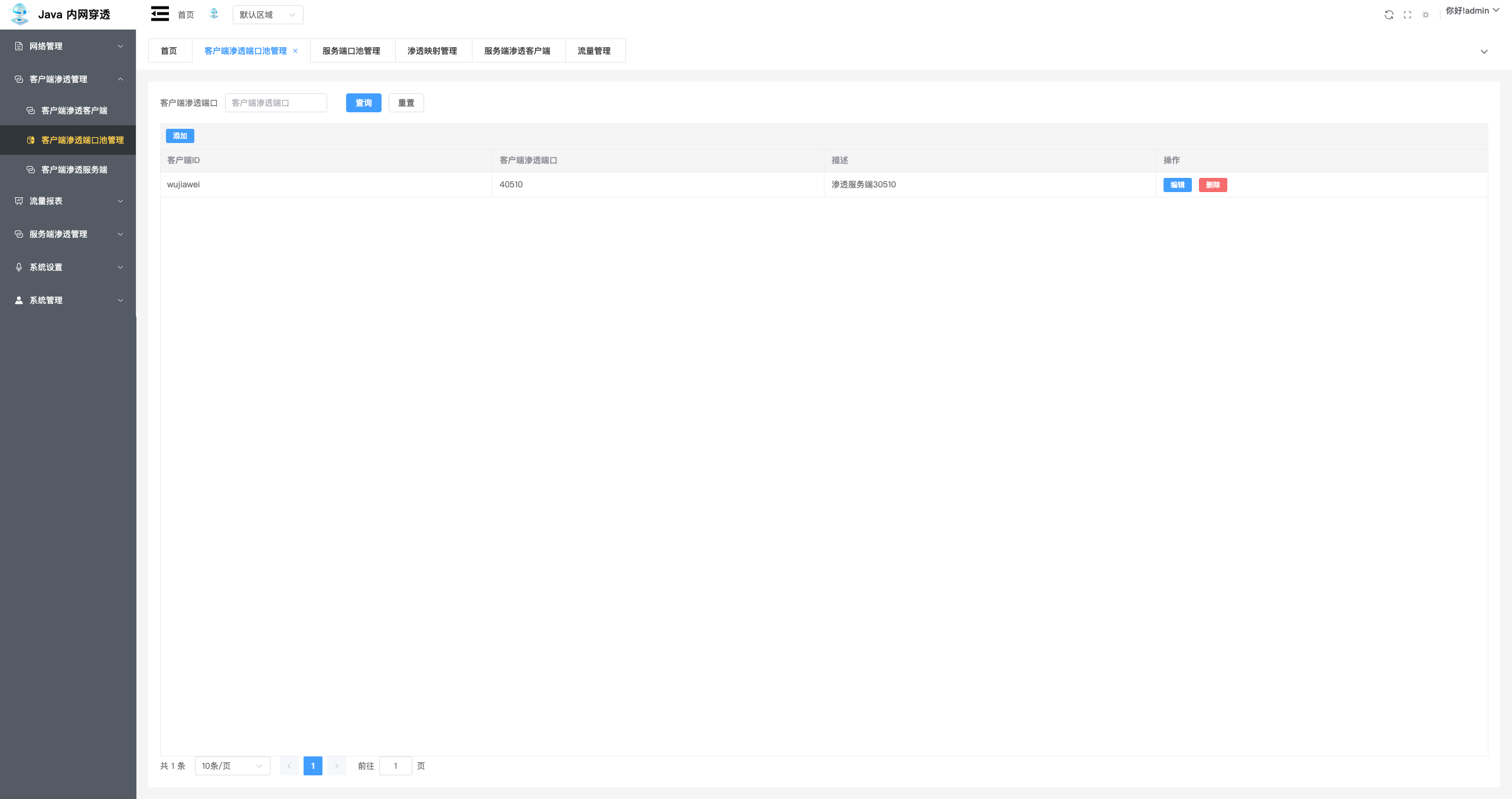Close the 客户端渗透端口池管理 tab
The width and height of the screenshot is (1512, 799).
[x=295, y=51]
